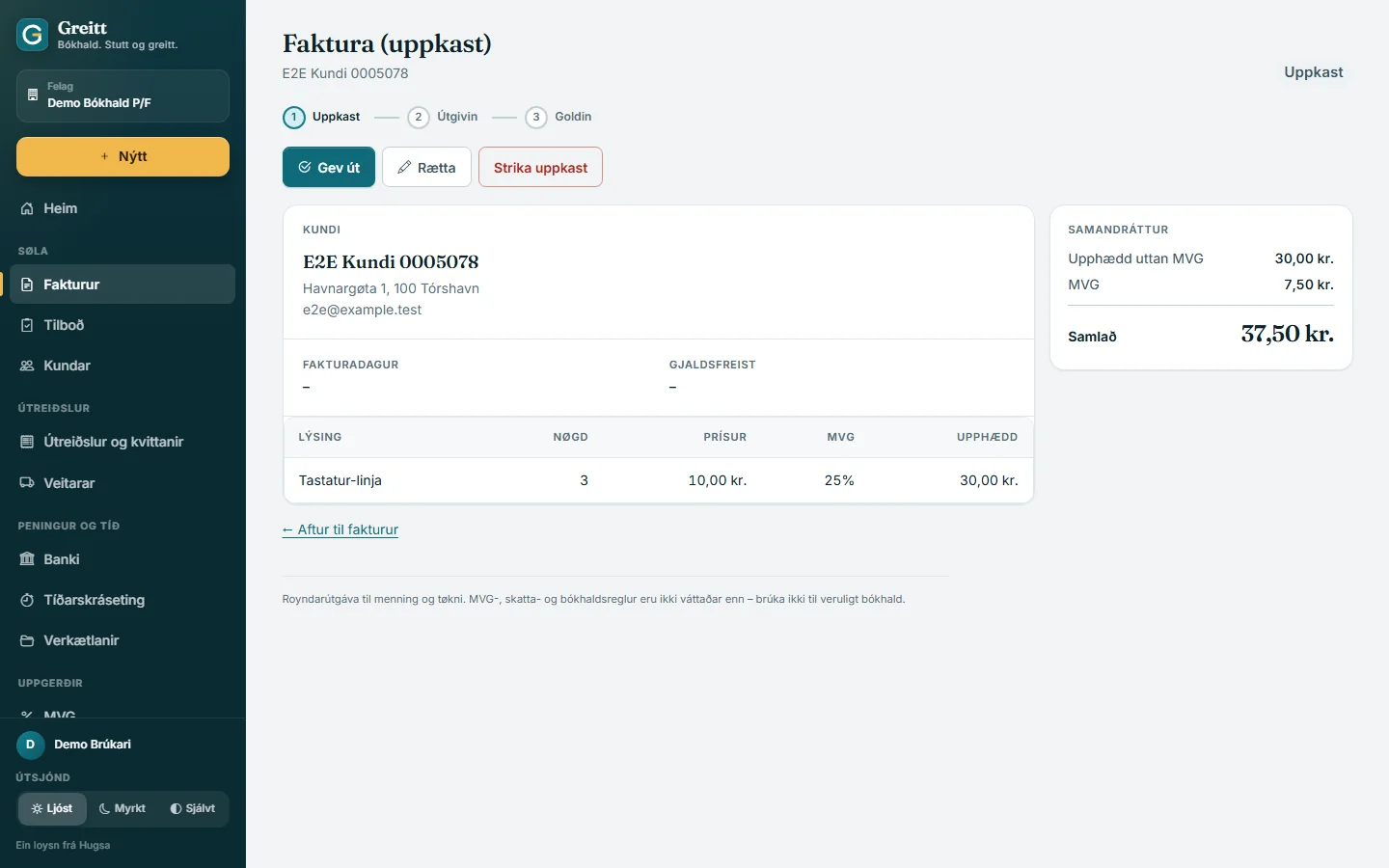1389x868 pixels.
Task: Click the Rætta edit button
Action: (x=426, y=167)
